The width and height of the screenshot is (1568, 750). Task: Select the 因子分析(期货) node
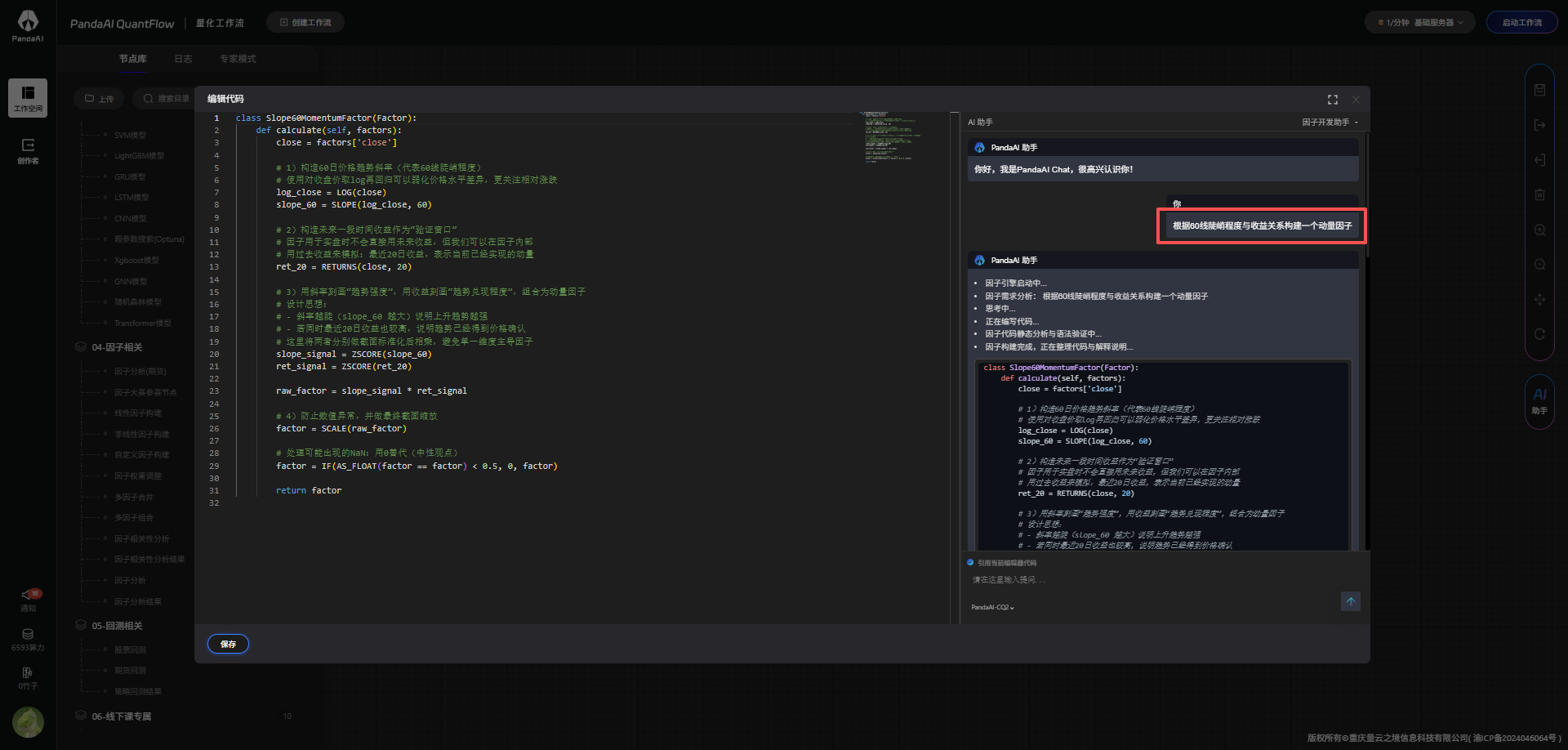click(140, 372)
